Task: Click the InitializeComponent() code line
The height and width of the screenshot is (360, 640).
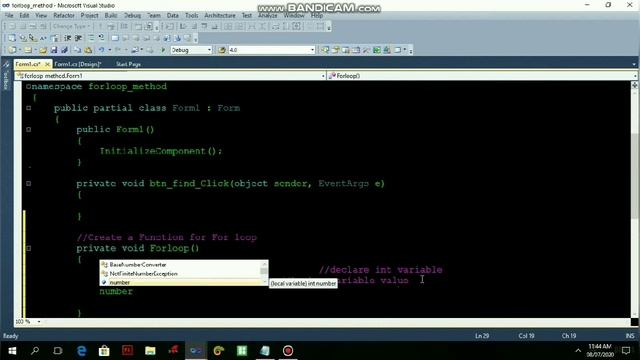Action: [x=161, y=151]
